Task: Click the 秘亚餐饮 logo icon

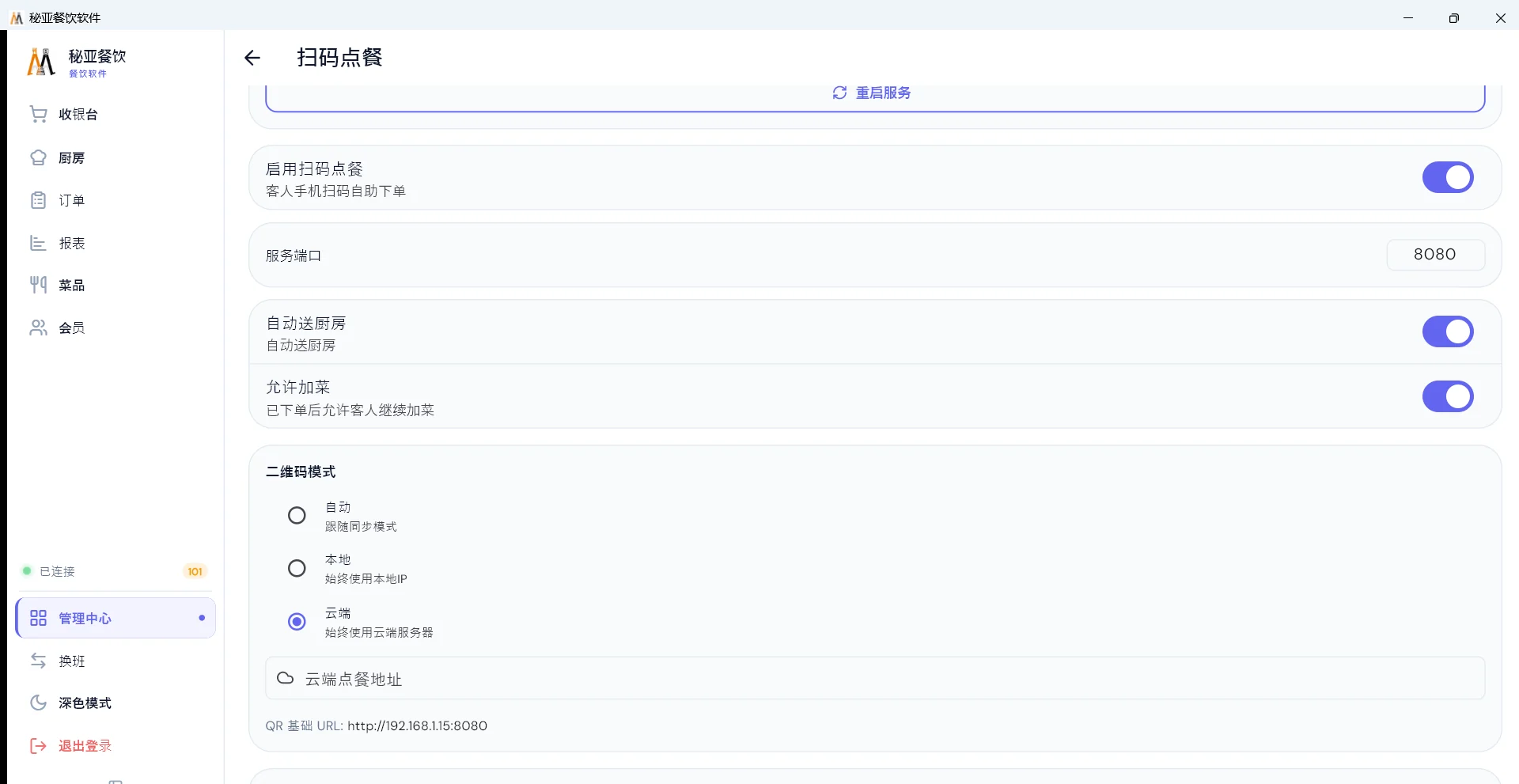Action: tap(41, 62)
